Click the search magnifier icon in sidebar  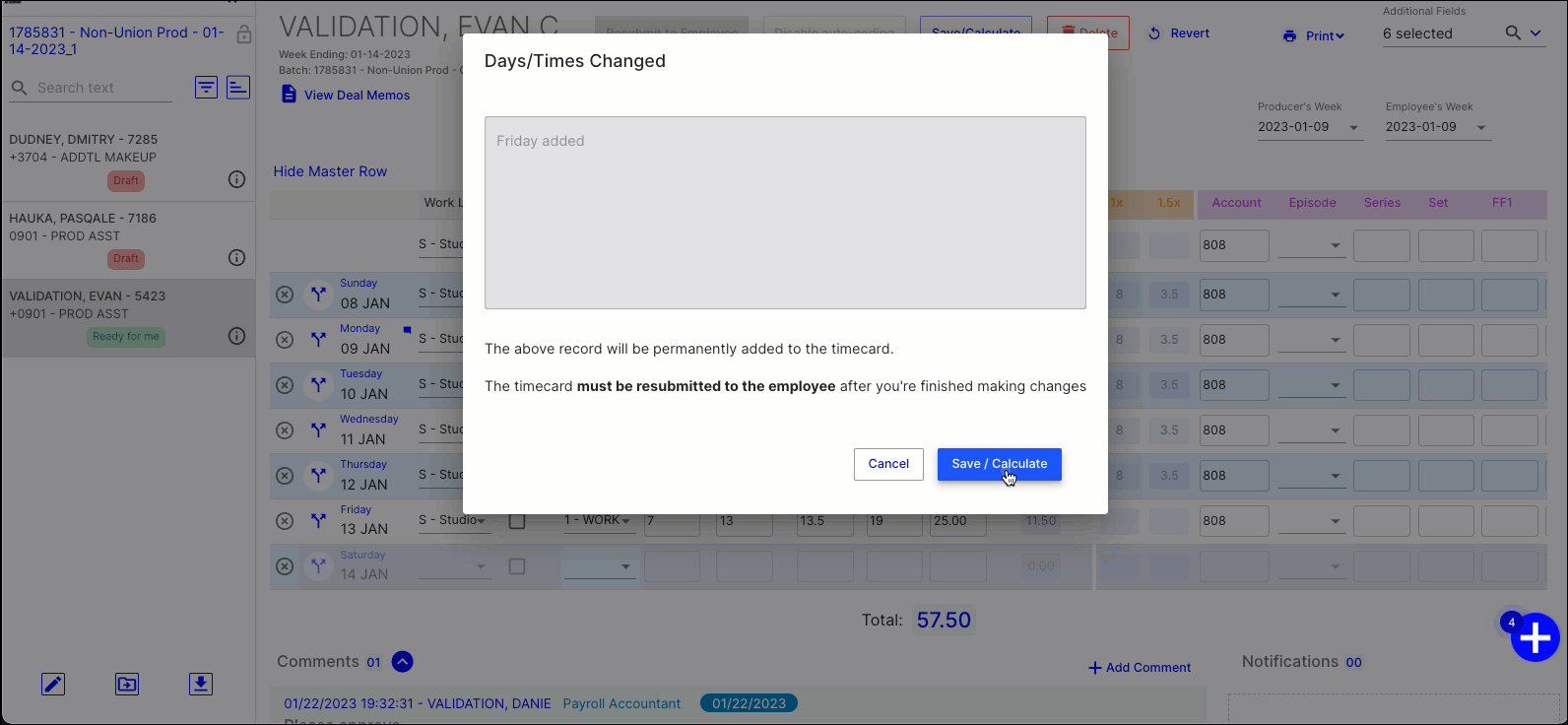(19, 88)
